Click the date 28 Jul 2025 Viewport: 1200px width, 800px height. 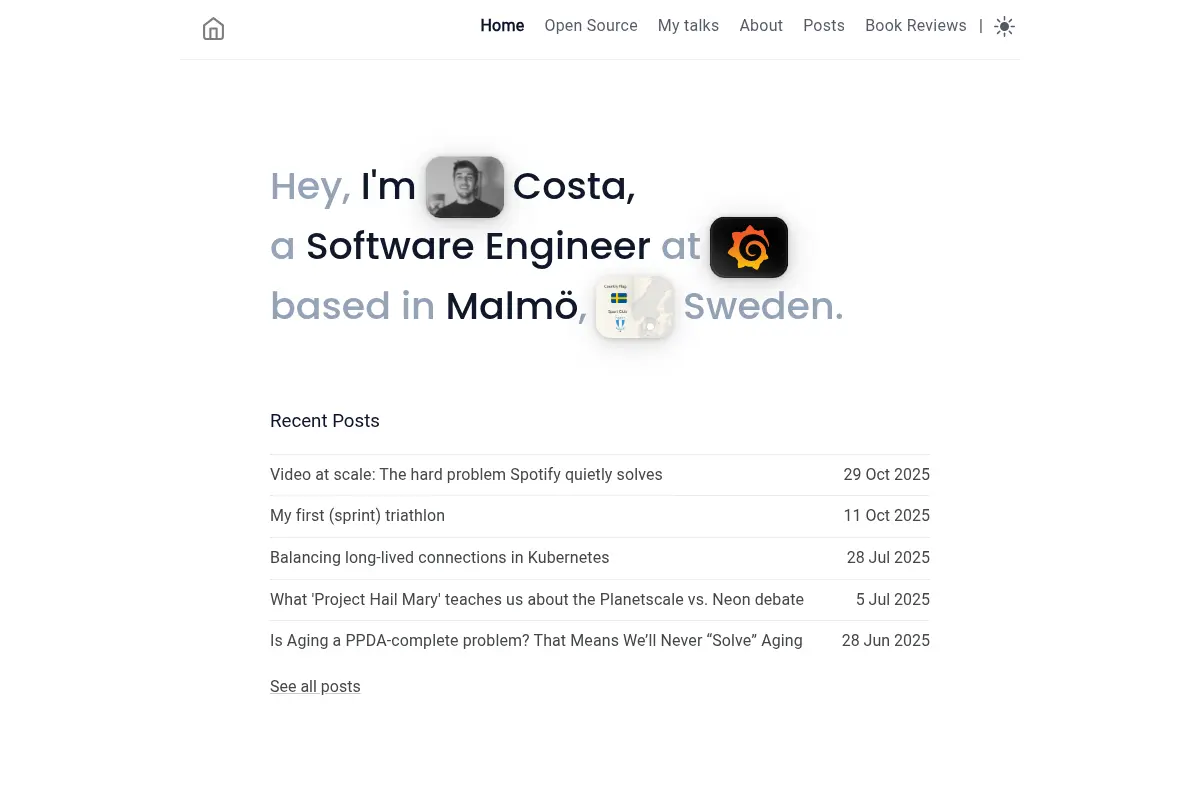coord(888,558)
